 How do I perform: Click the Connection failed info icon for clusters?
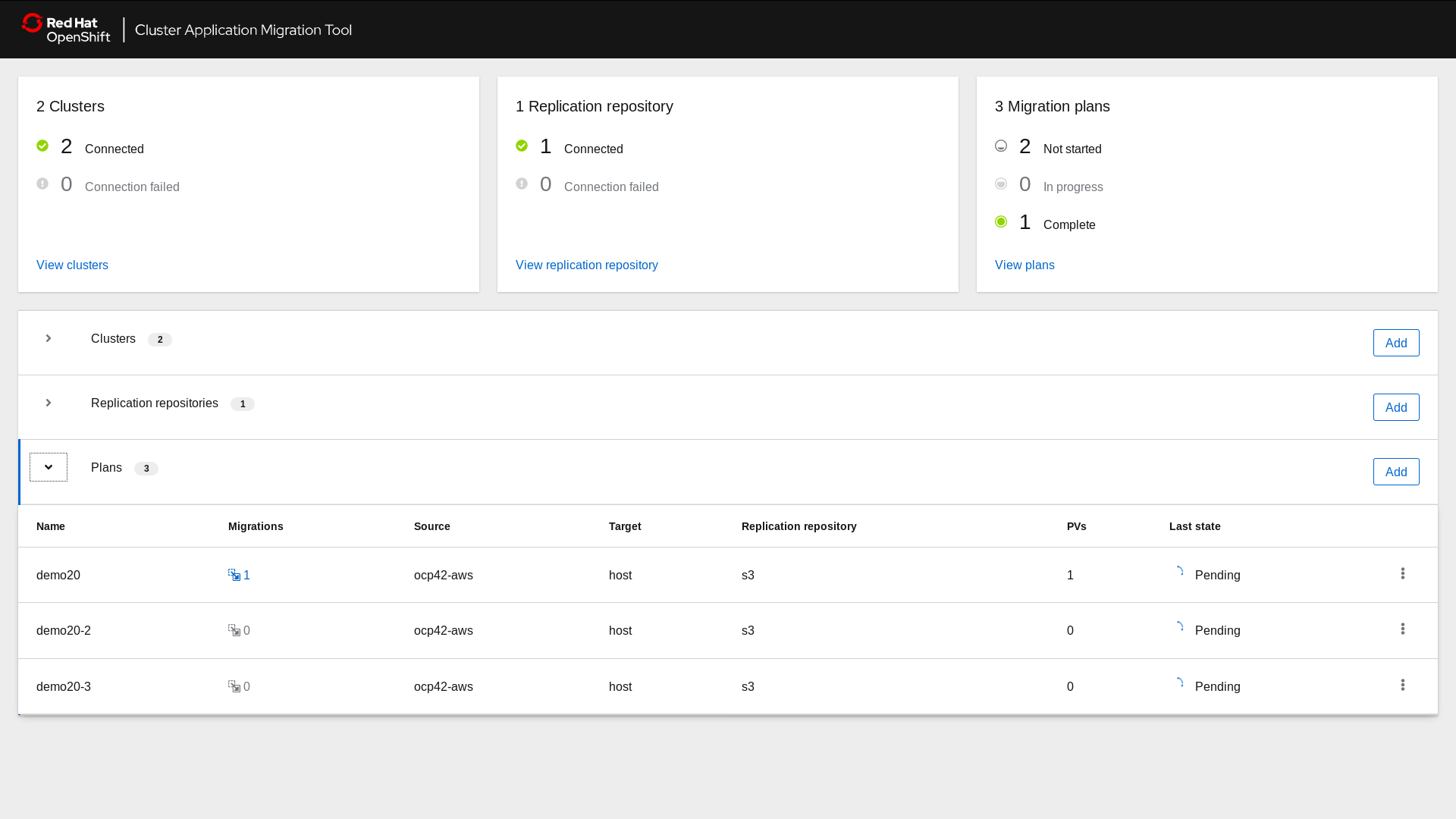(42, 184)
